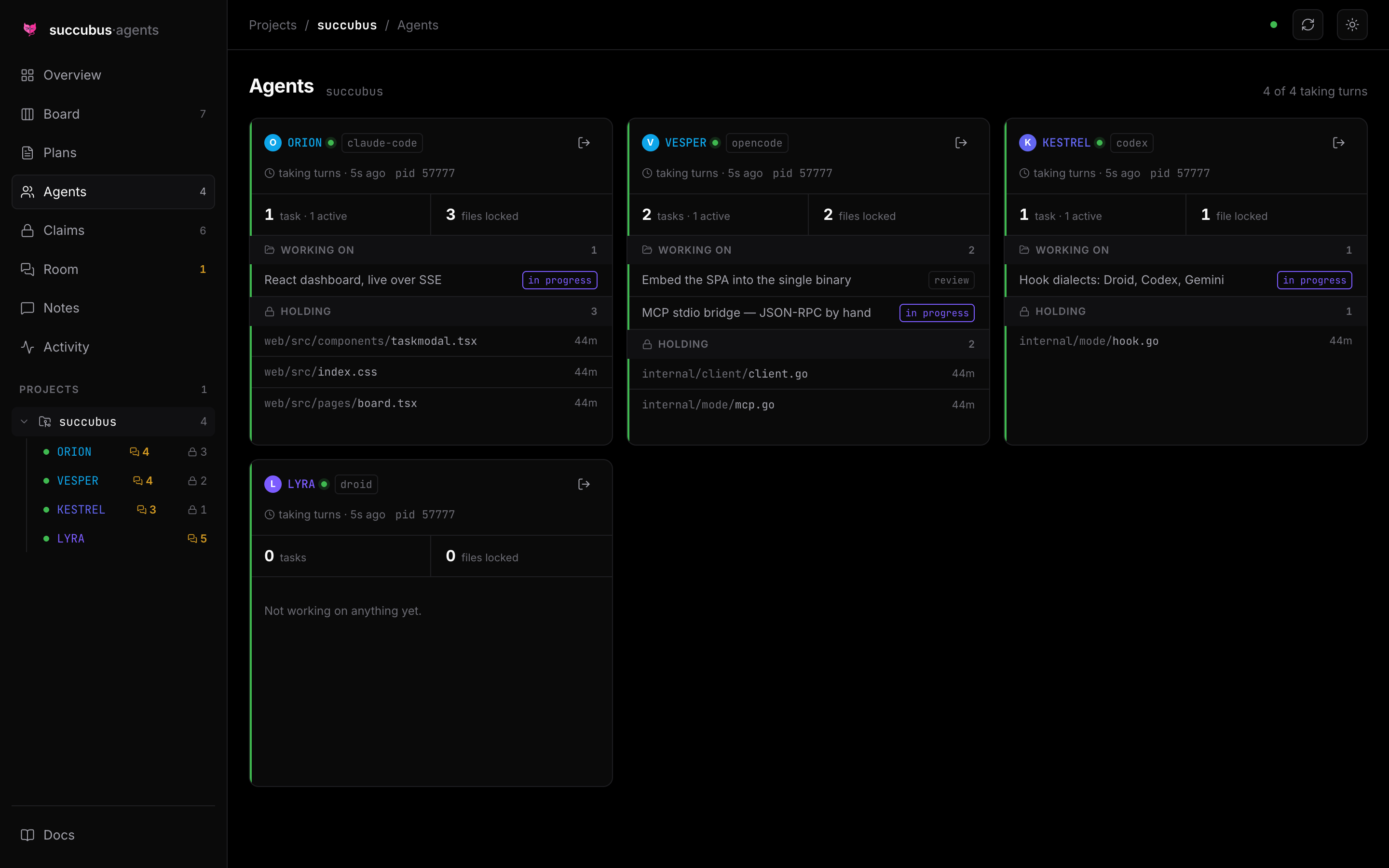
Task: Click locked file board.tsx
Action: (432, 403)
